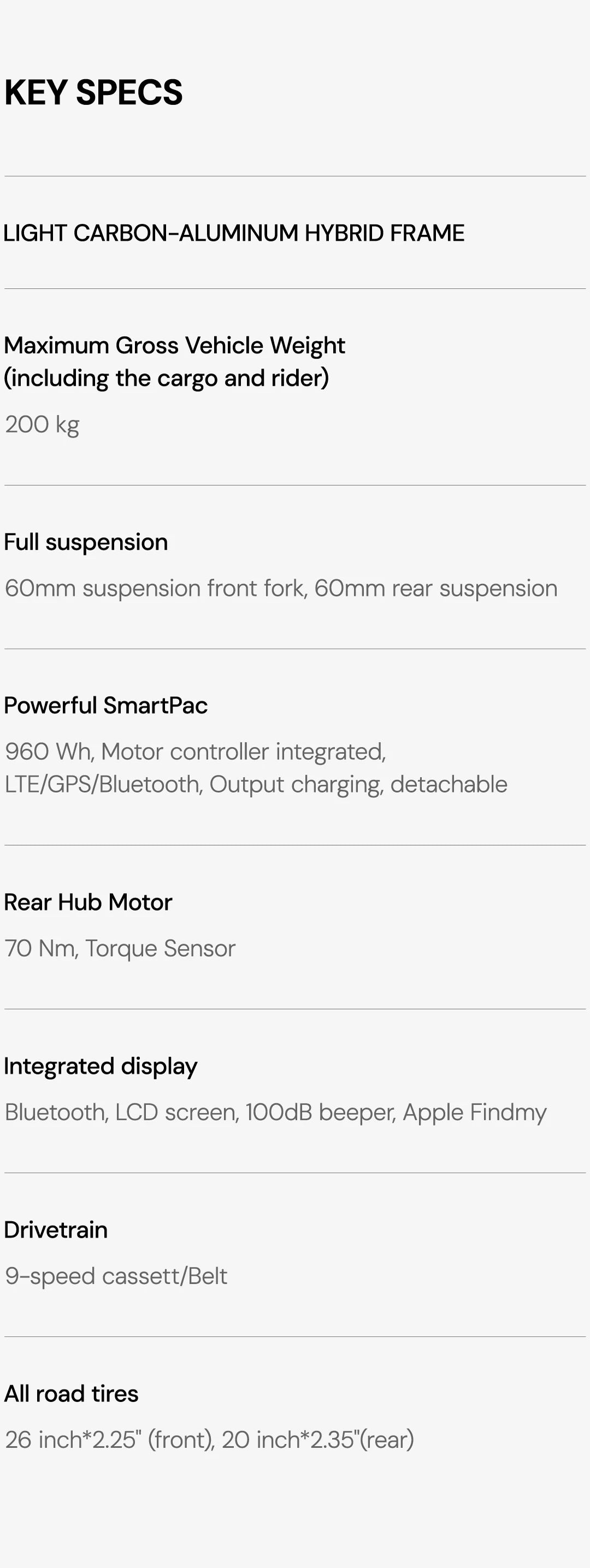Click the Maximum Gross Vehicle Weight label
Viewport: 590px width, 1568px height.
174,345
